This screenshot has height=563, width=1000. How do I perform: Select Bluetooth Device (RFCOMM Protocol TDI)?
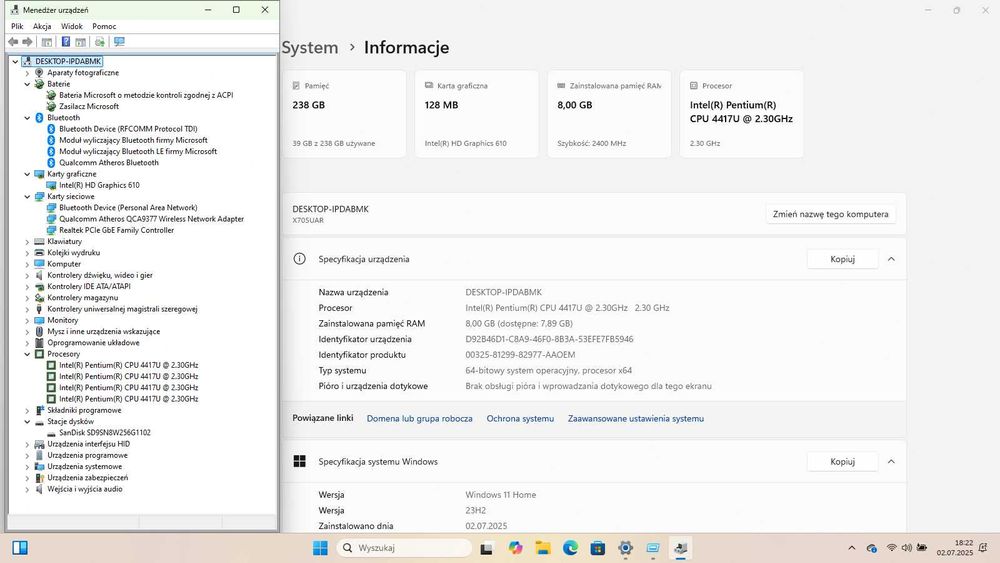coord(128,129)
